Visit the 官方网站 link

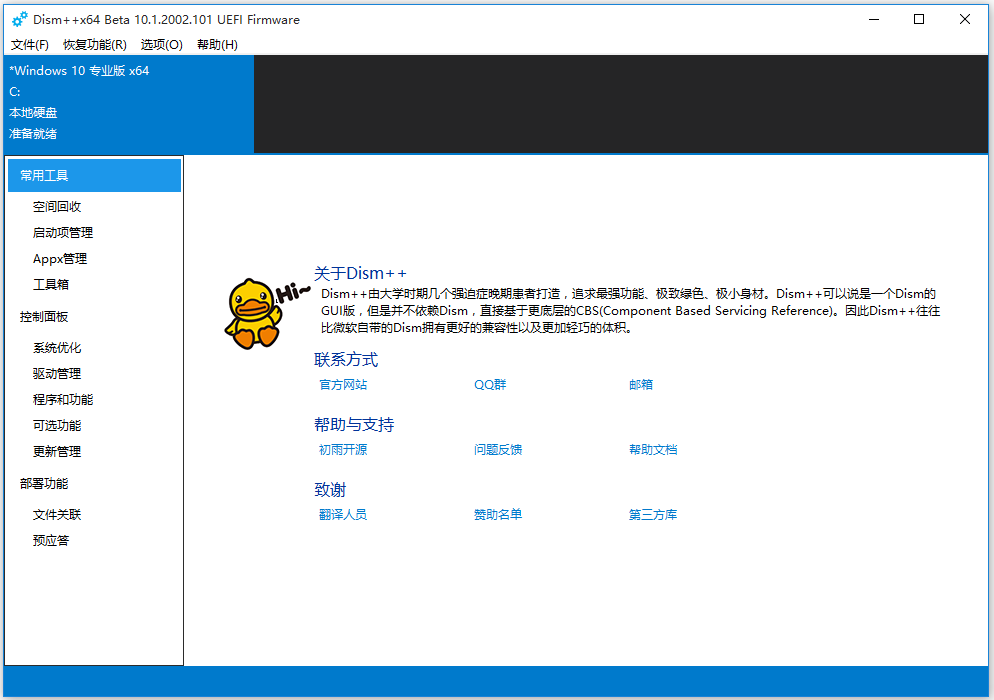346,384
